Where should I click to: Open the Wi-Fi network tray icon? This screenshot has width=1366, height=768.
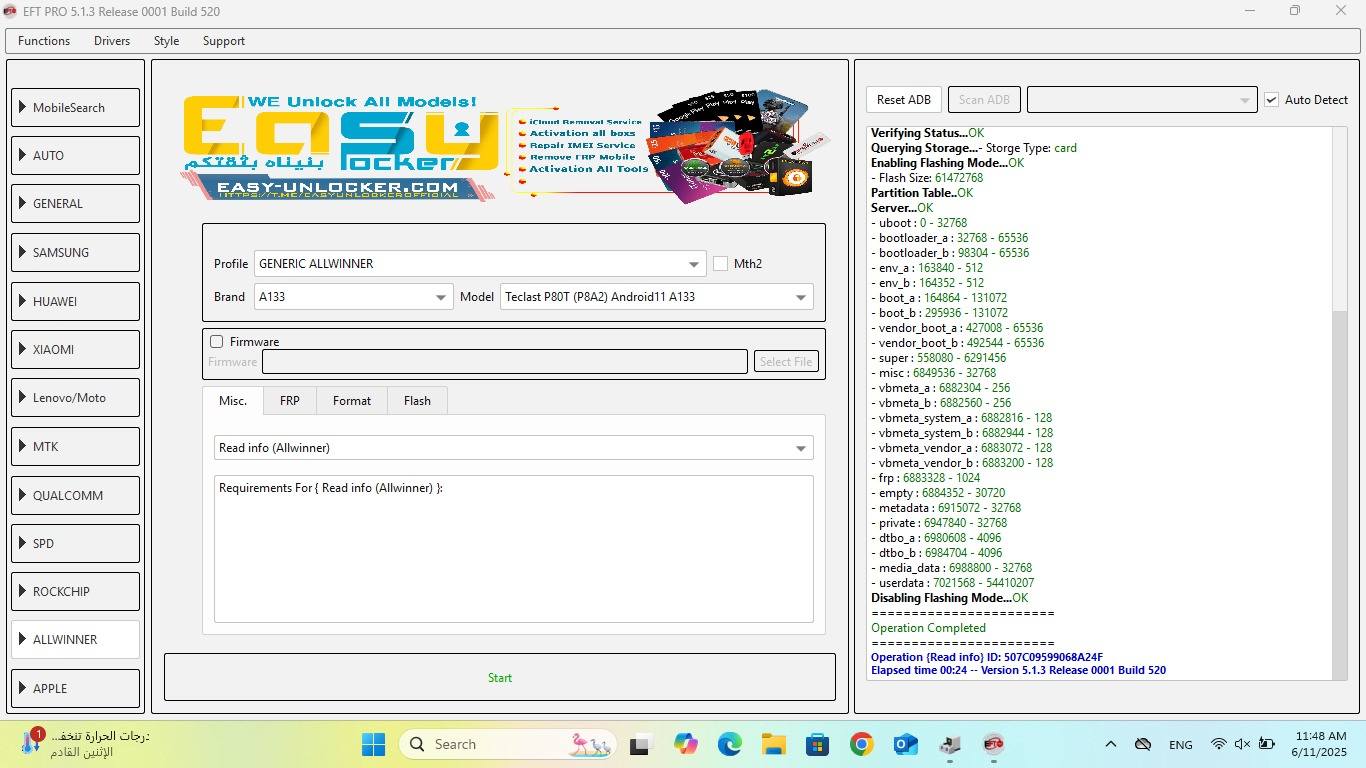1218,744
